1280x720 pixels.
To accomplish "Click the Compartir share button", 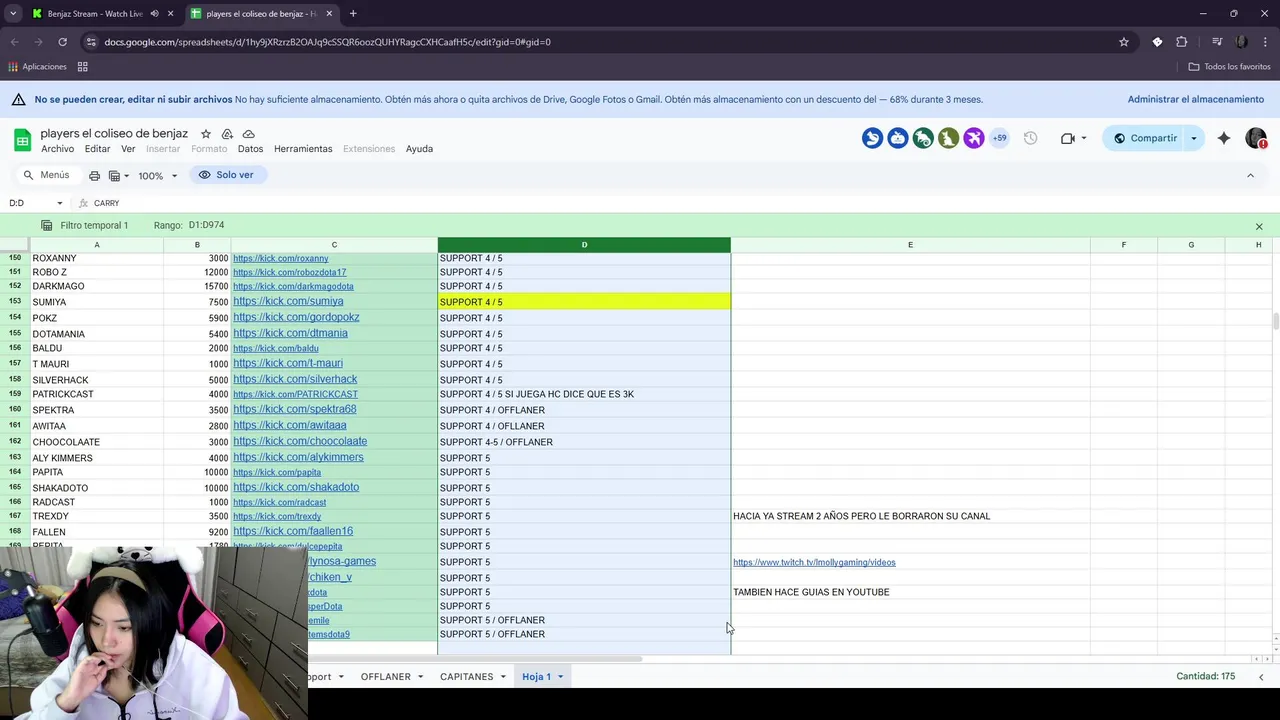I will (1145, 138).
